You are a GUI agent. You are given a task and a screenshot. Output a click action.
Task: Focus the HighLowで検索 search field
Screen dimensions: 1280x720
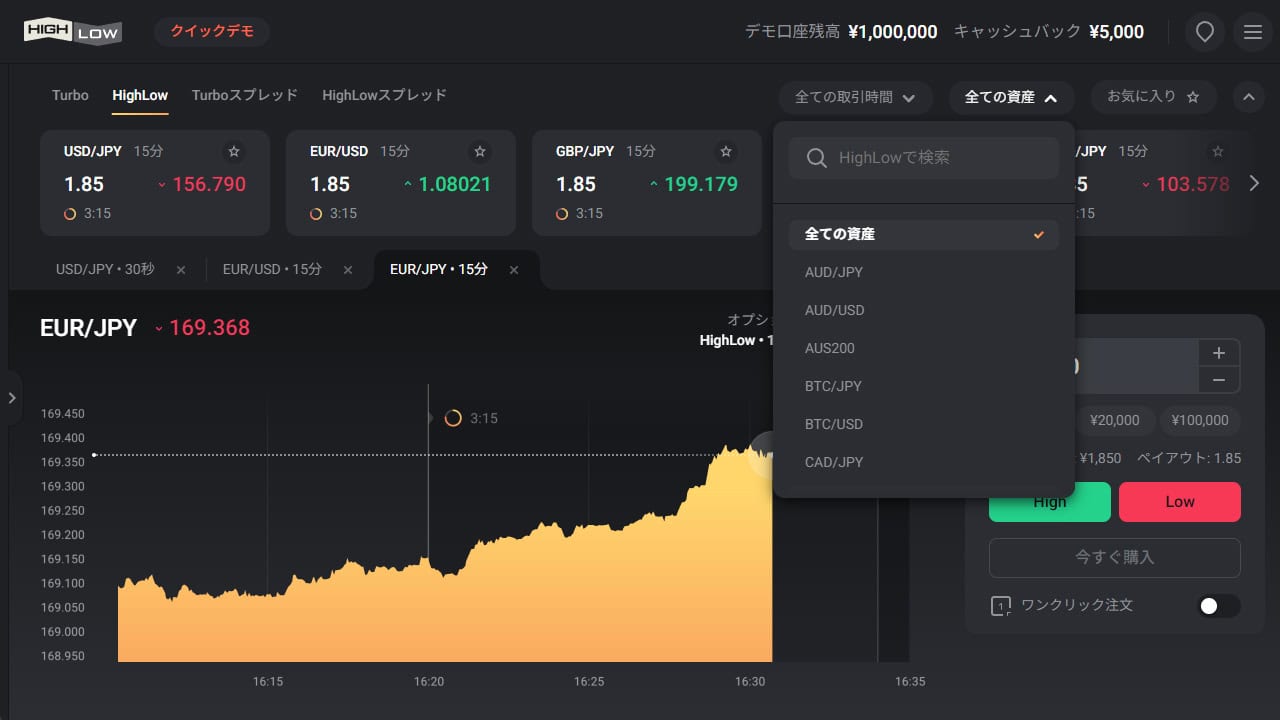click(923, 158)
